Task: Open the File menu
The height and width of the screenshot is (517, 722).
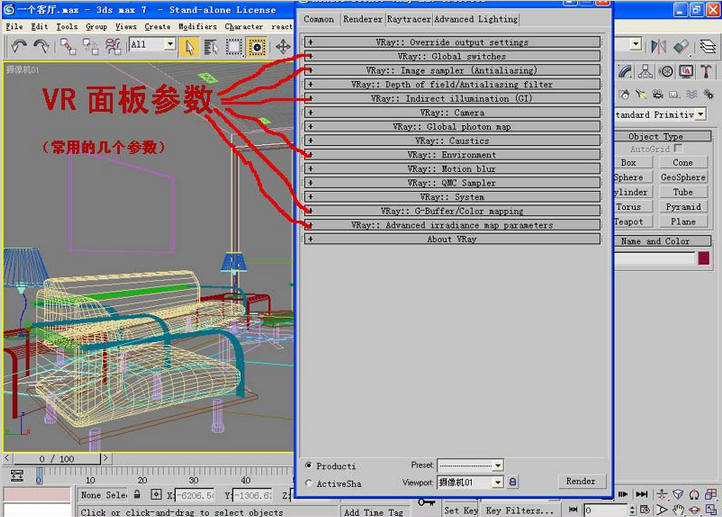Action: pos(14,27)
